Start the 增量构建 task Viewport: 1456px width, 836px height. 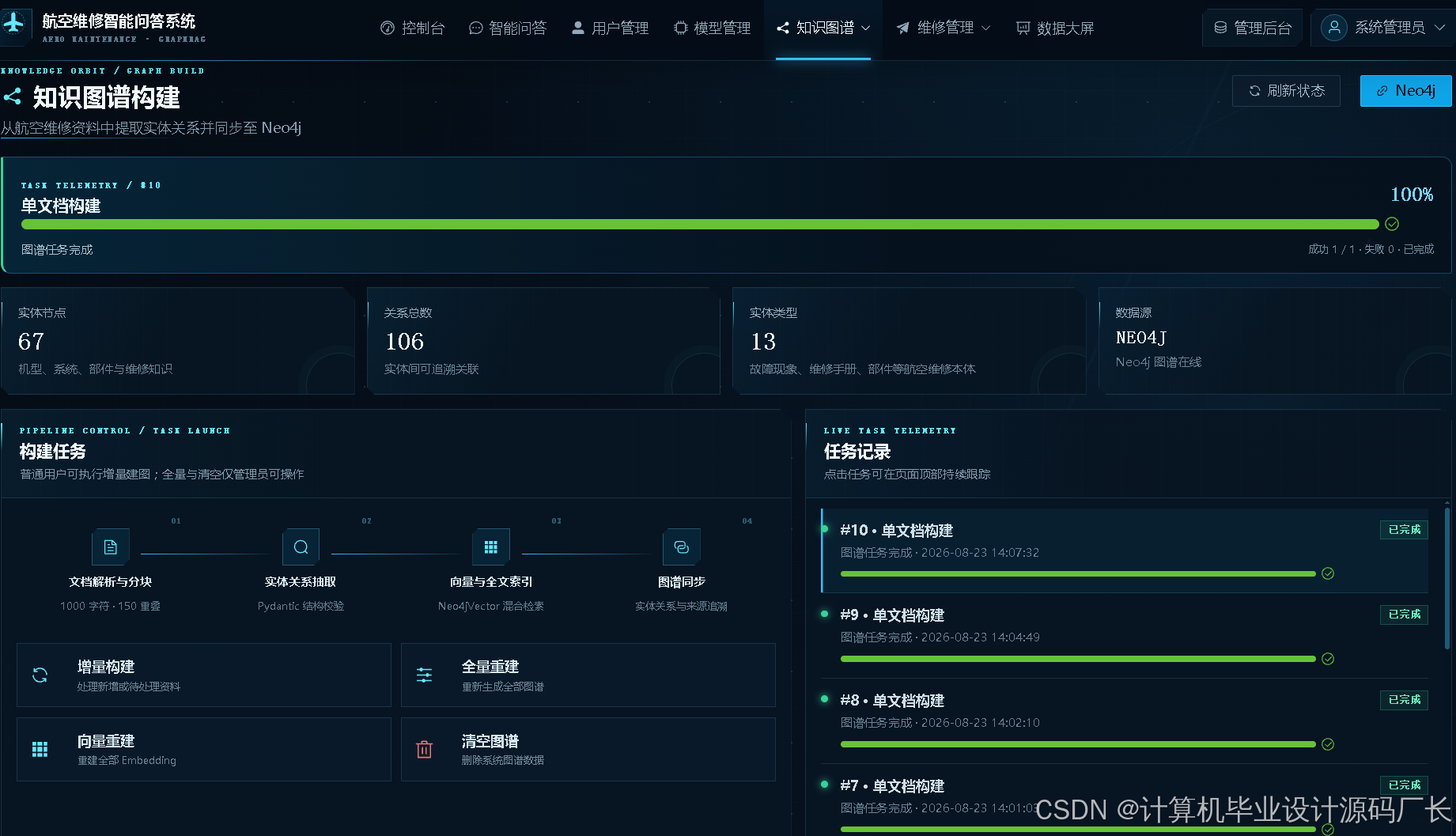(x=204, y=675)
